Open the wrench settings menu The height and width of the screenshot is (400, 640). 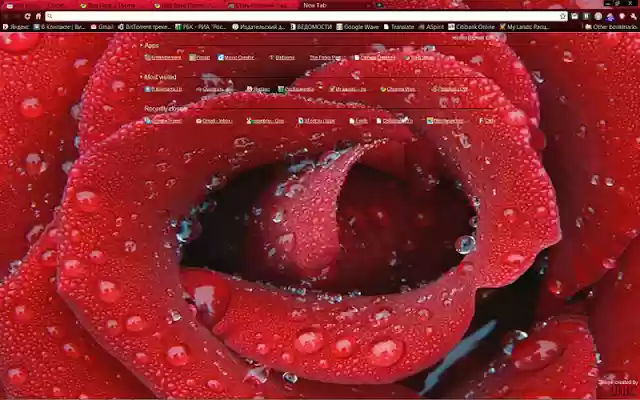[633, 16]
